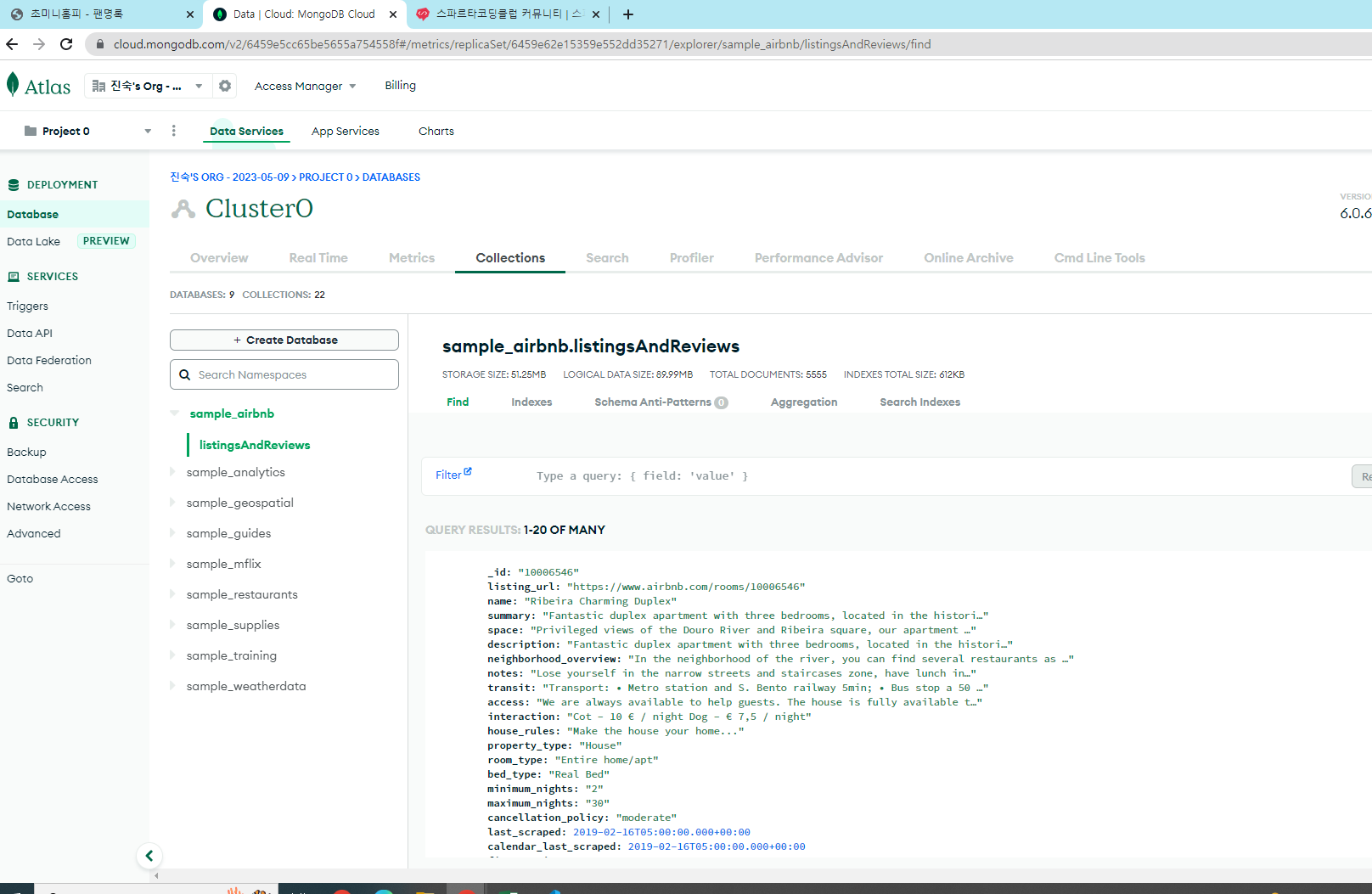Click the "Ribeira Charming Duplex" name value

click(x=600, y=601)
